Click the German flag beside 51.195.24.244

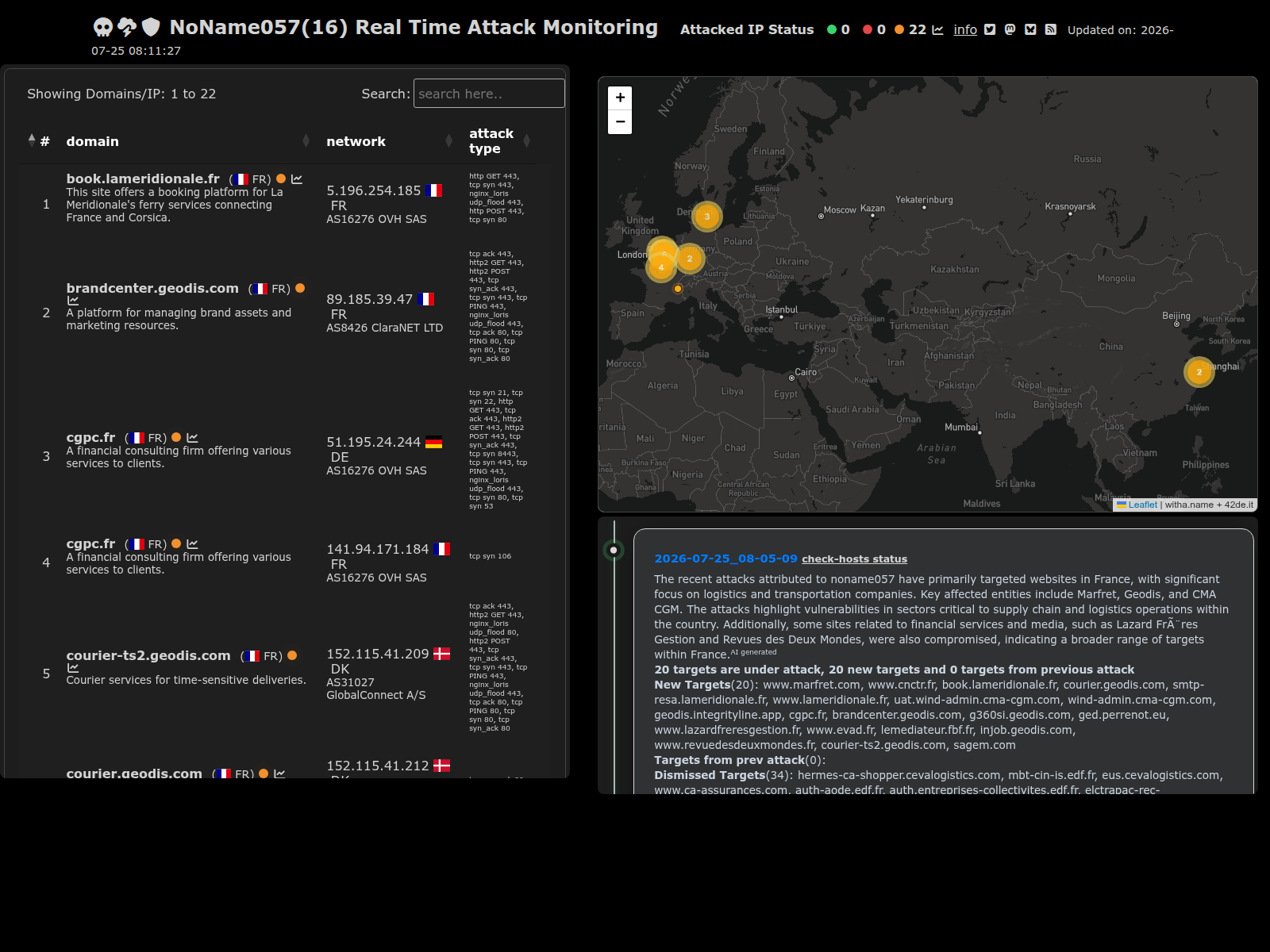coord(433,442)
